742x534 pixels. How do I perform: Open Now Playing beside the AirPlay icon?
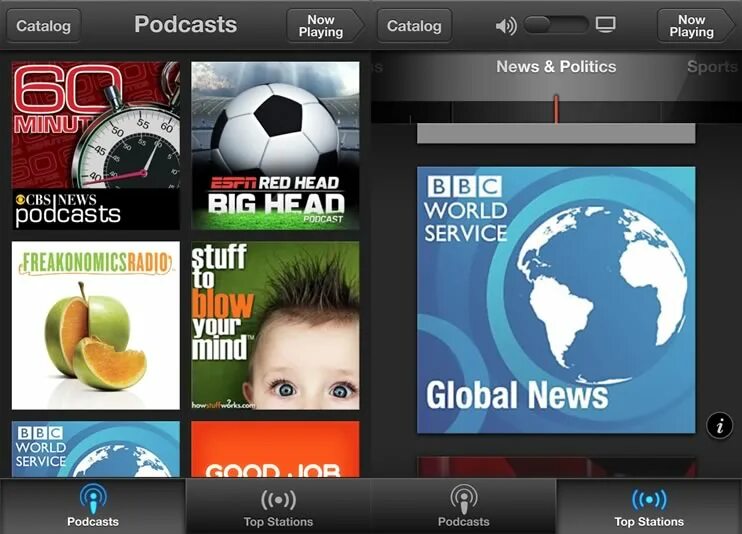[x=696, y=26]
